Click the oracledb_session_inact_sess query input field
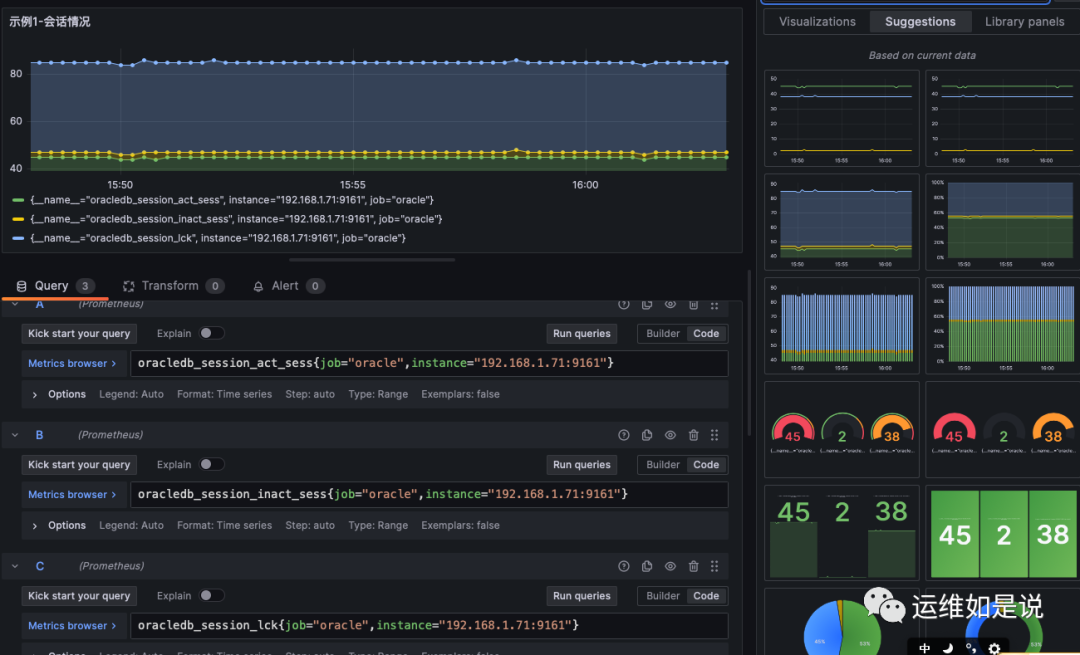The image size is (1080, 655). pyautogui.click(x=430, y=494)
